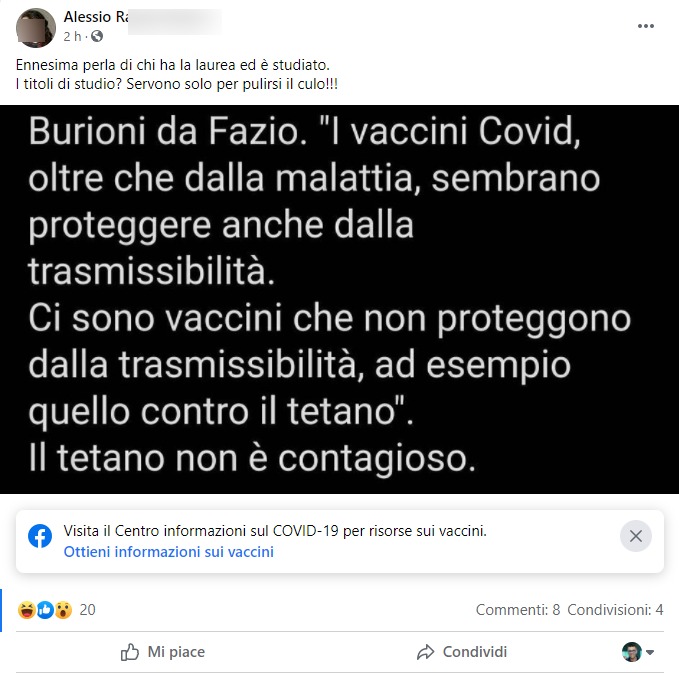679x677 pixels.
Task: Click the small commenting-as avatar
Action: point(632,652)
